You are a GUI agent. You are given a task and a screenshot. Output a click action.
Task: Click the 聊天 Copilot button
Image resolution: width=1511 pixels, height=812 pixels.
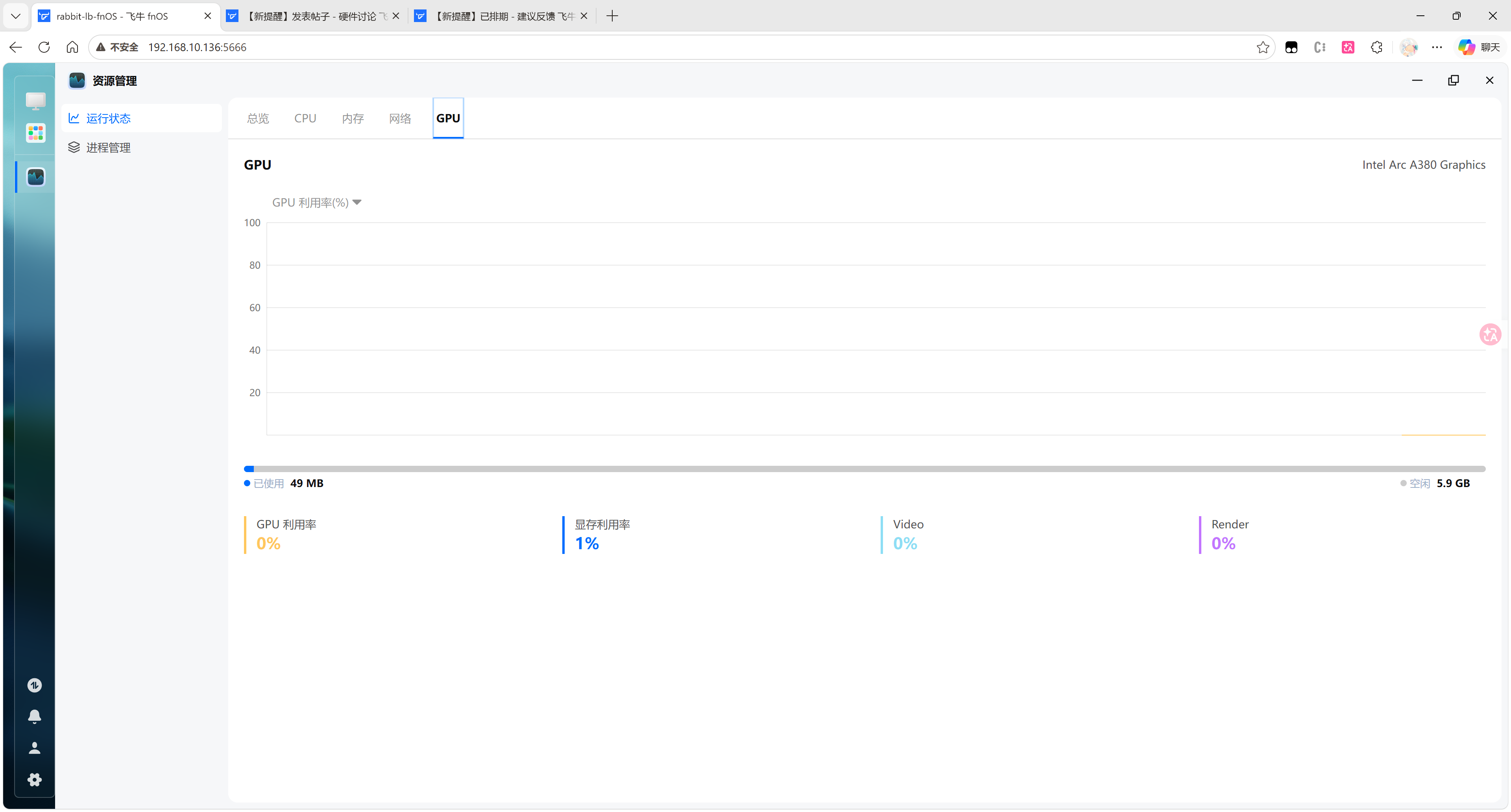click(1479, 48)
